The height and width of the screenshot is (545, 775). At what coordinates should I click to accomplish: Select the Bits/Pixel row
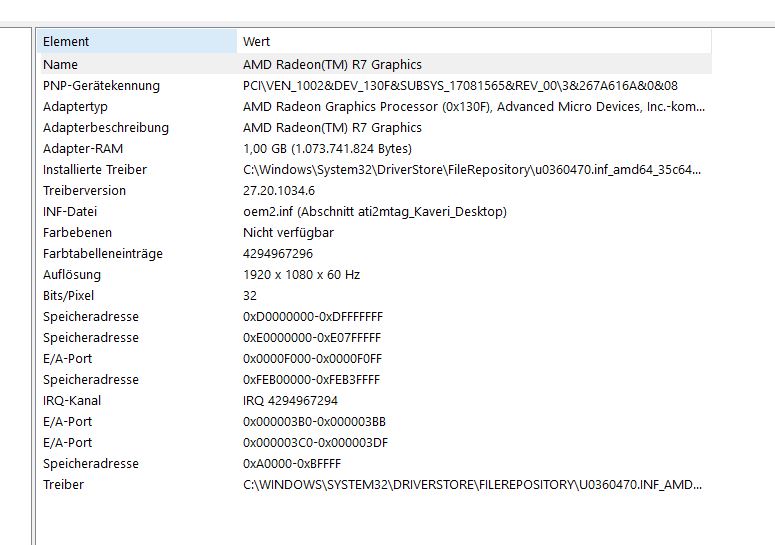pyautogui.click(x=68, y=295)
